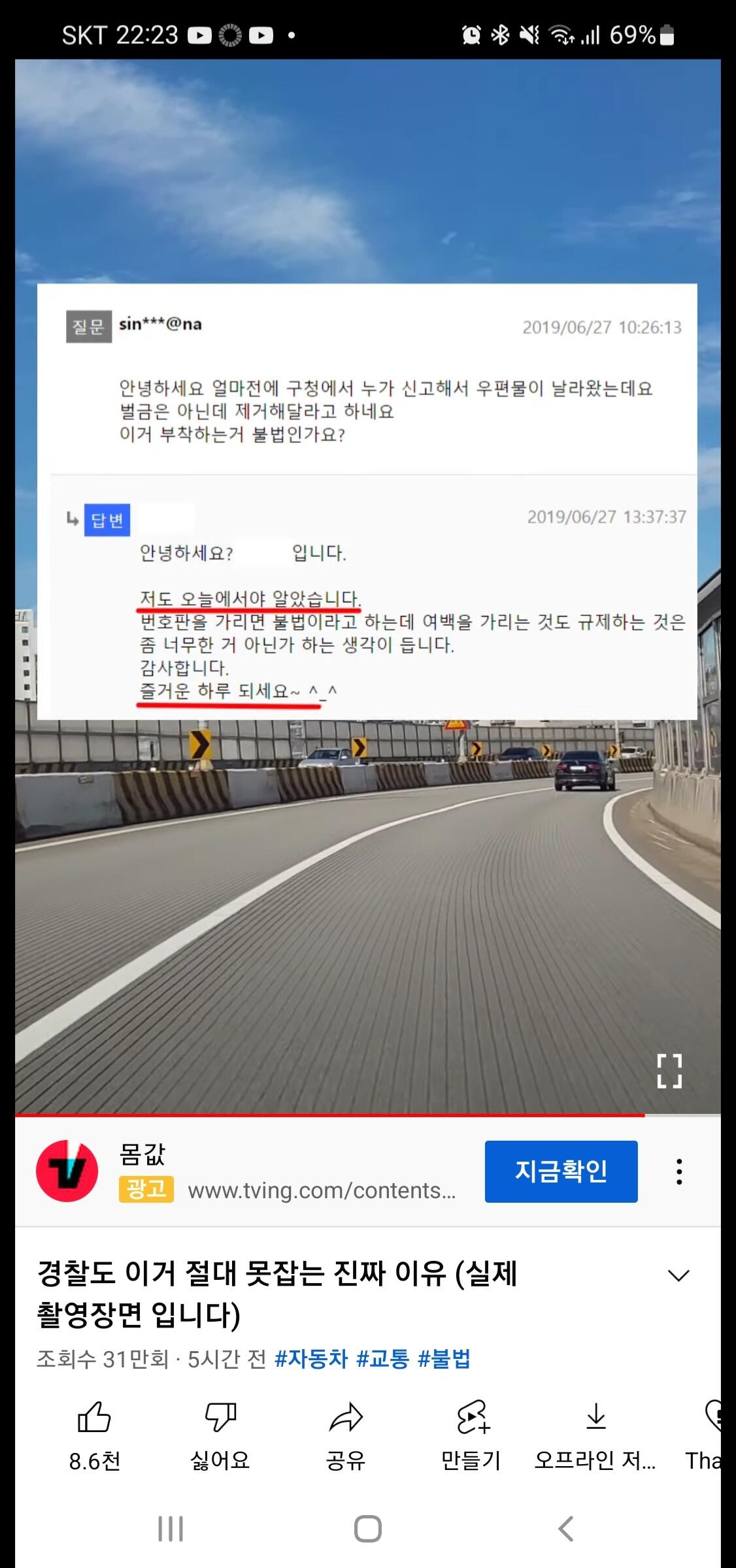The height and width of the screenshot is (1568, 736).
Task: Open the tving ad channel logo
Action: click(67, 1171)
